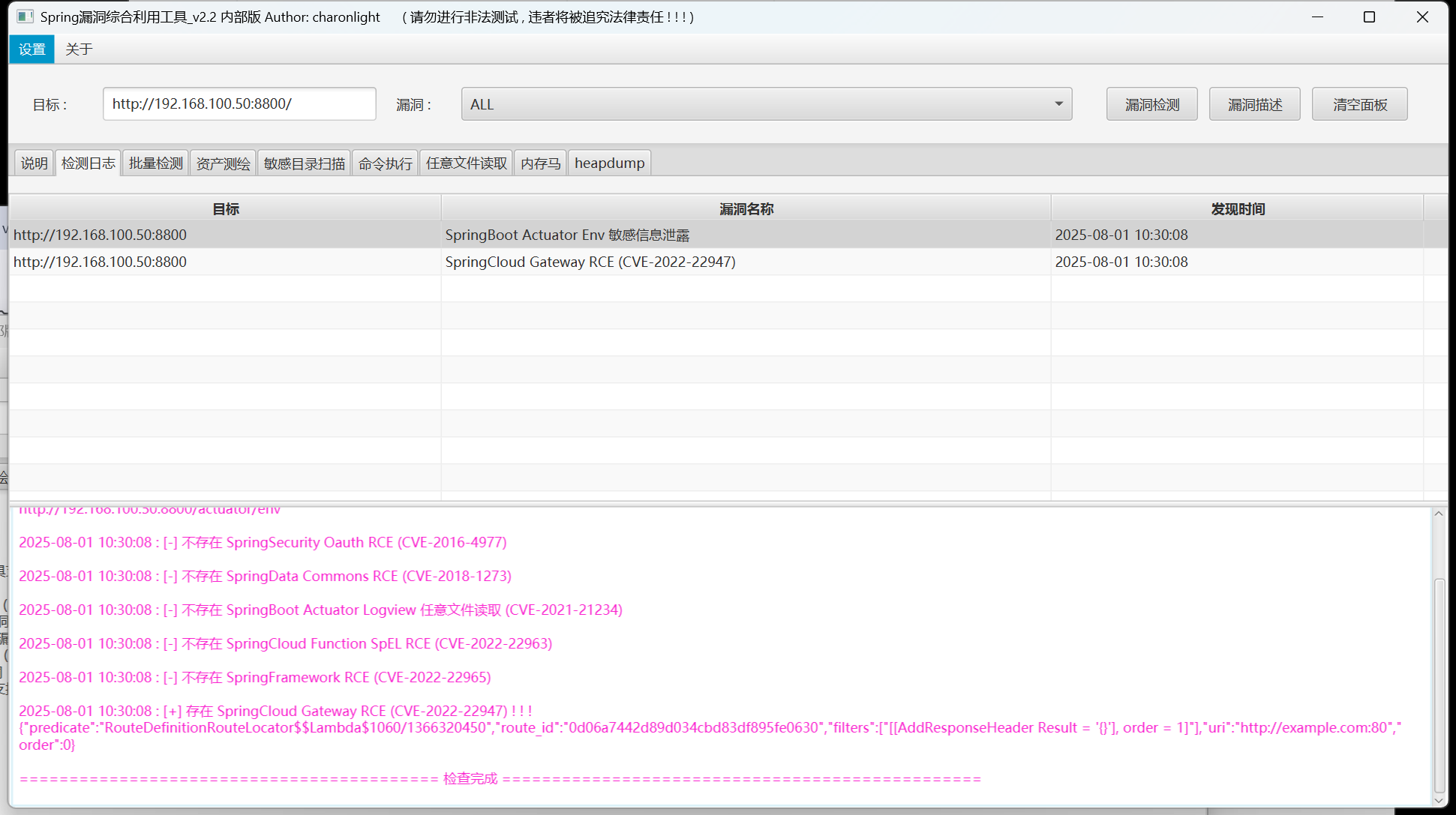The image size is (1456, 815).
Task: Click the 检查完成 log separator text
Action: click(x=470, y=778)
